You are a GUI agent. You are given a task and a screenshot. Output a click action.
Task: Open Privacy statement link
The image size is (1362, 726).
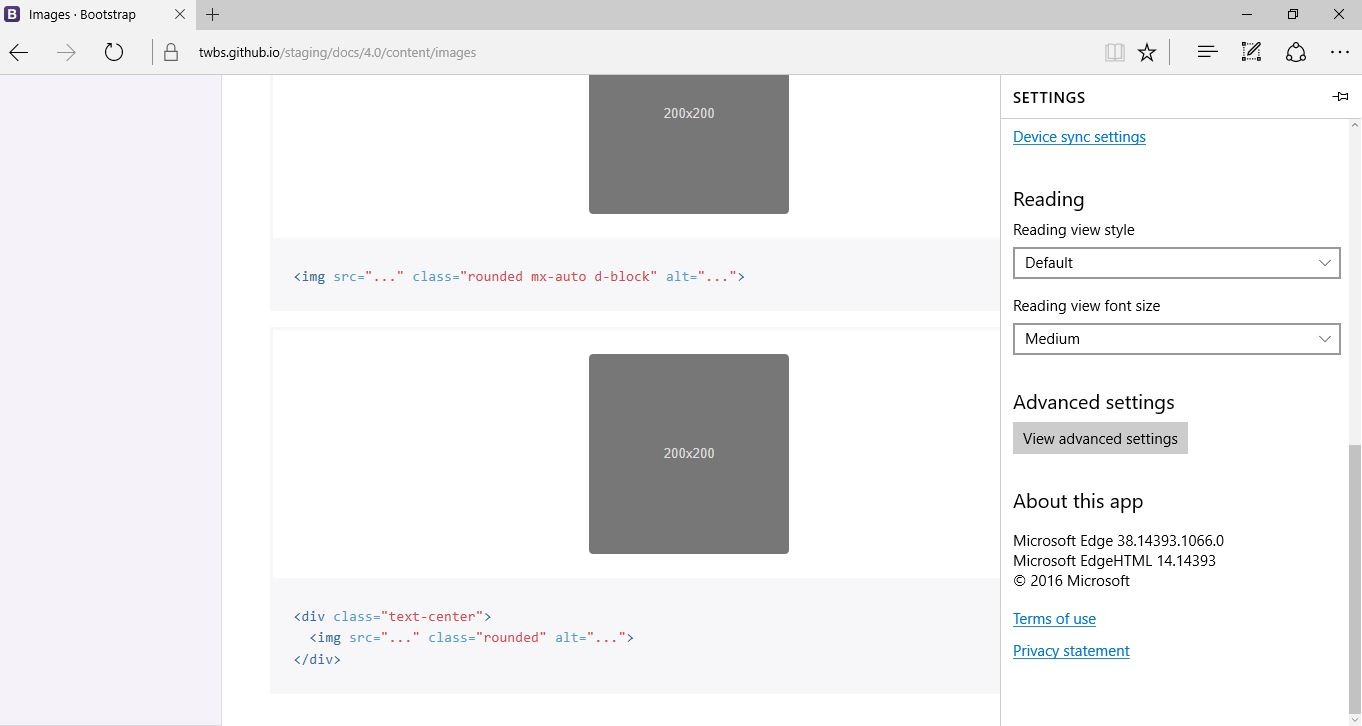(1071, 651)
